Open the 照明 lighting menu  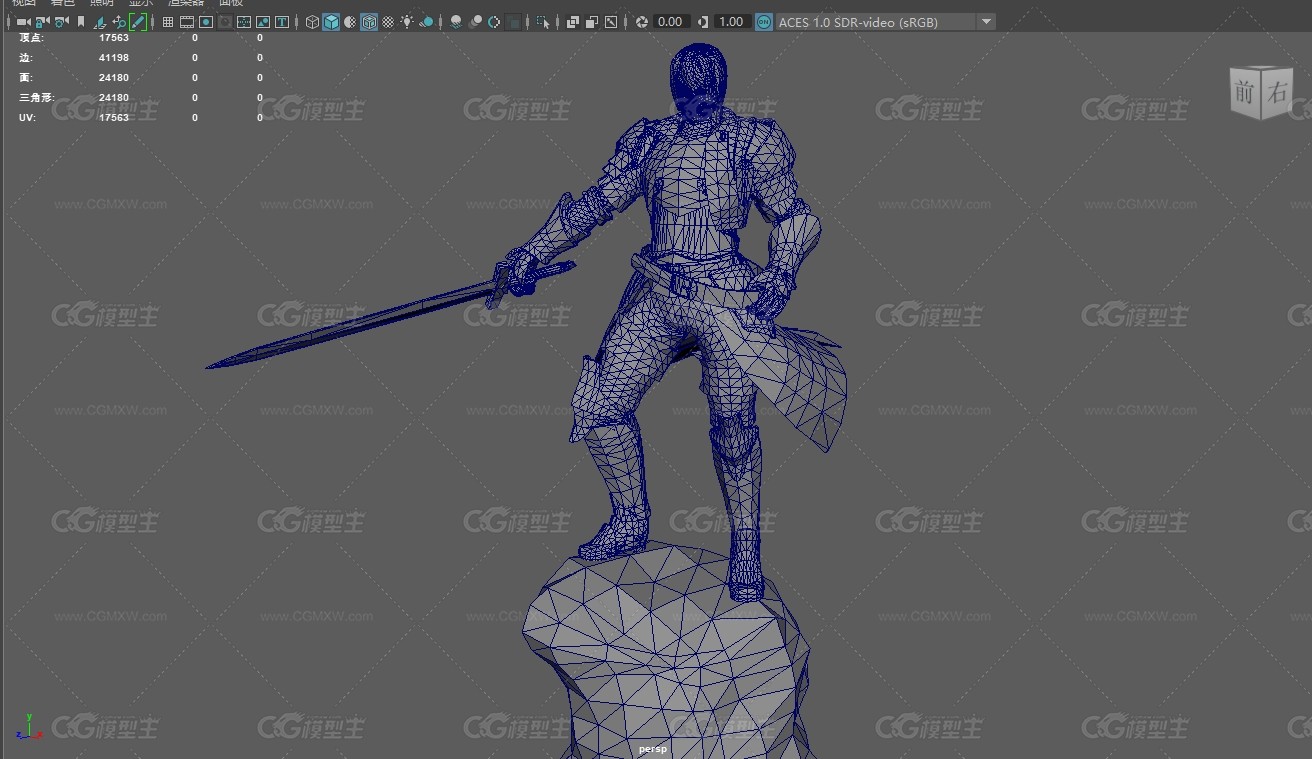point(102,3)
